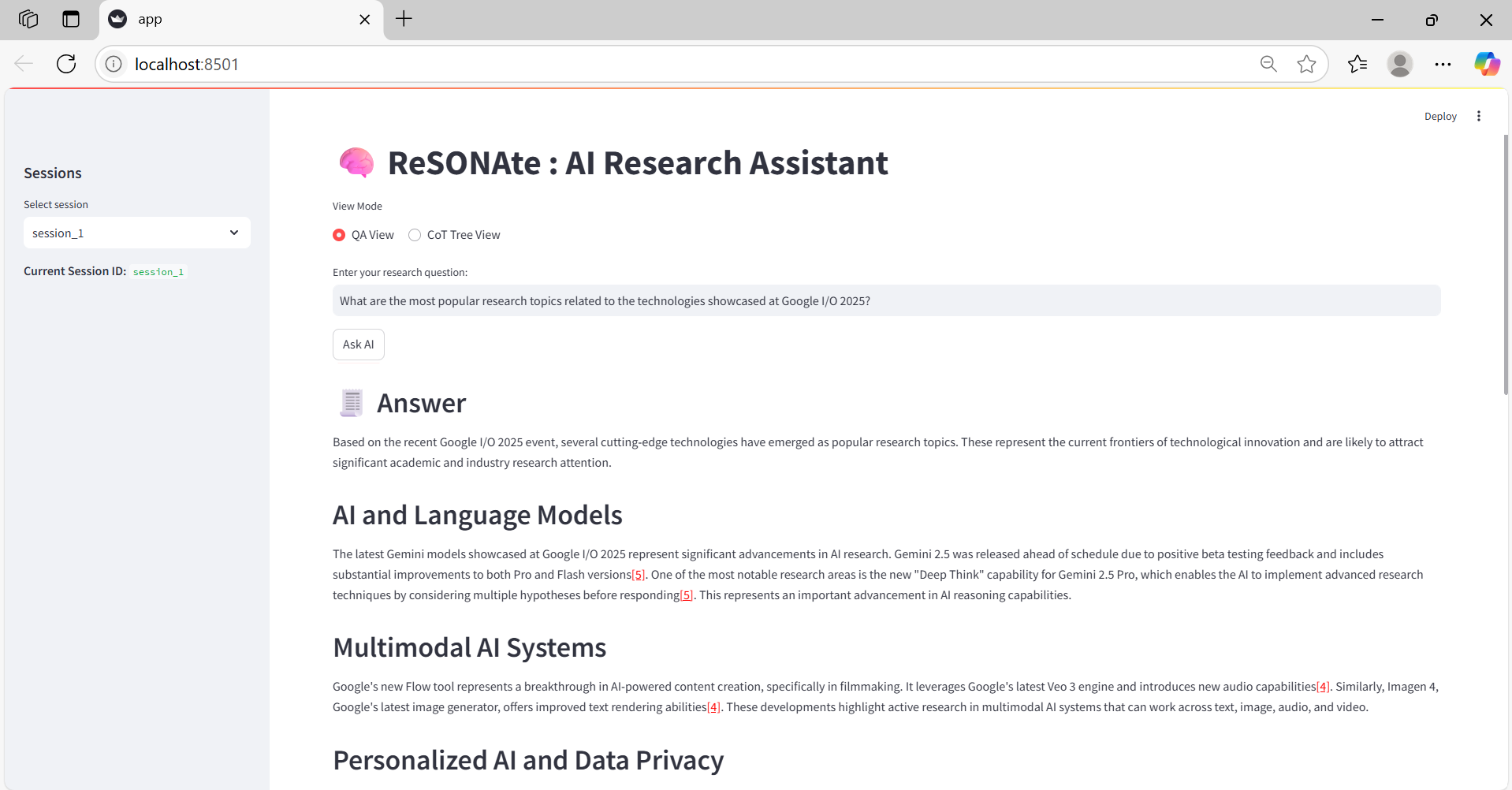Open citation [4] after 'audio capabilities'

point(1323,687)
